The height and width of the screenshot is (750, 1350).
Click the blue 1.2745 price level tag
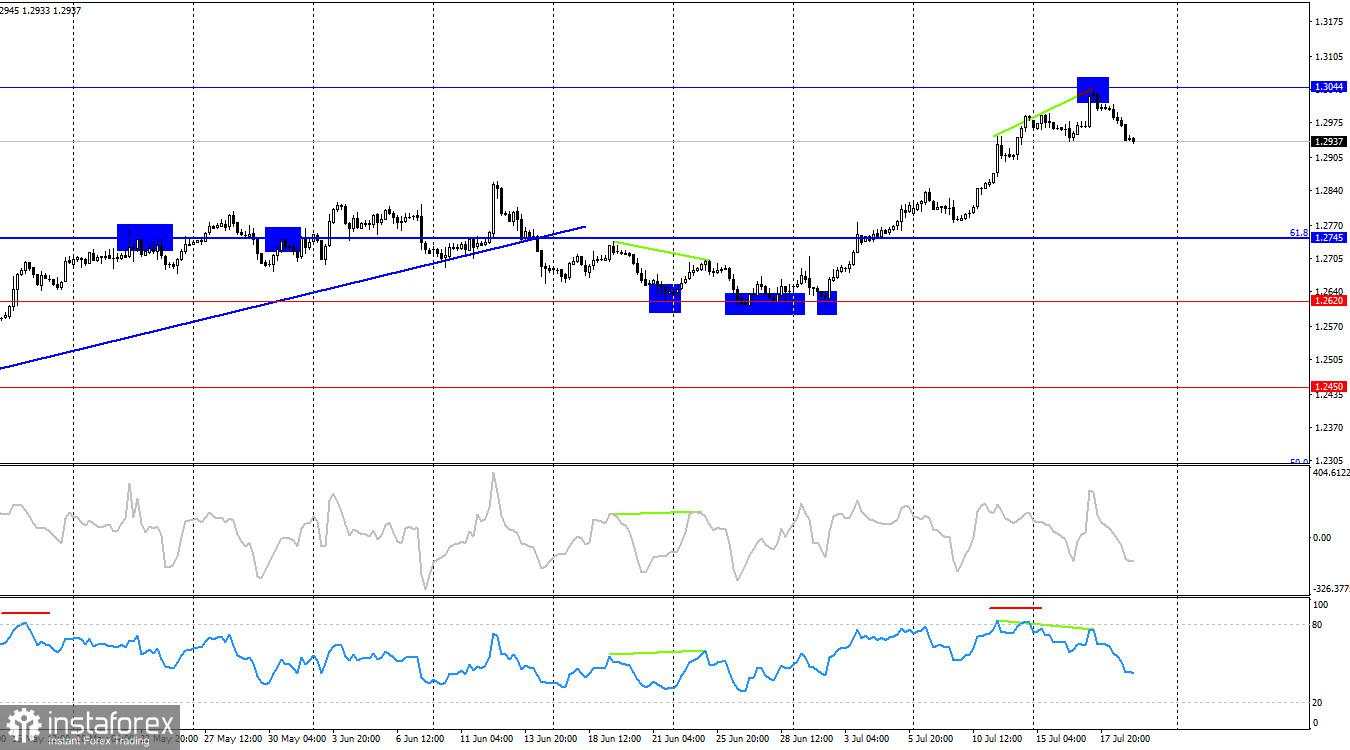point(1330,238)
